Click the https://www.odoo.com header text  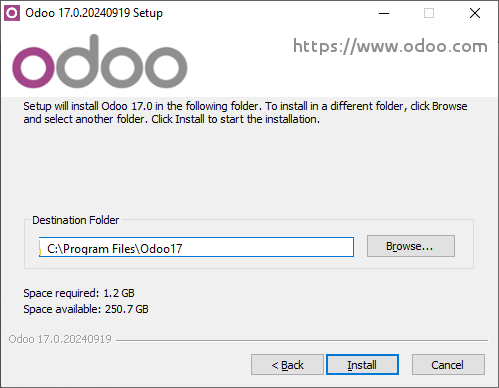point(390,46)
